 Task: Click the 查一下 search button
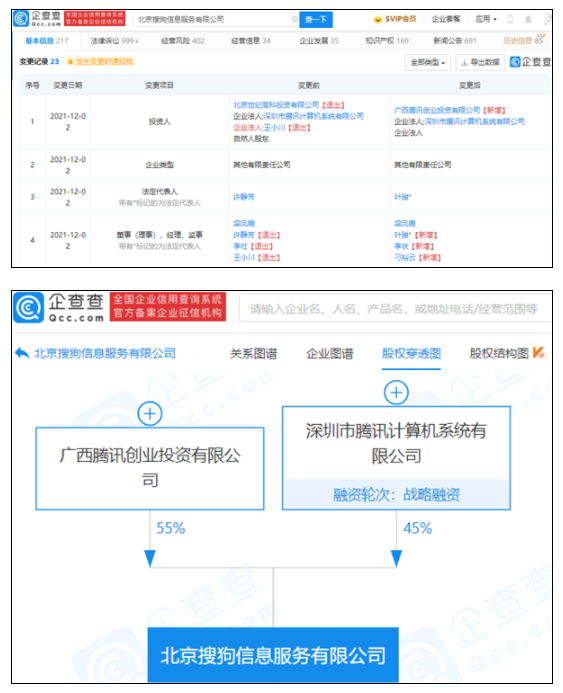[316, 19]
